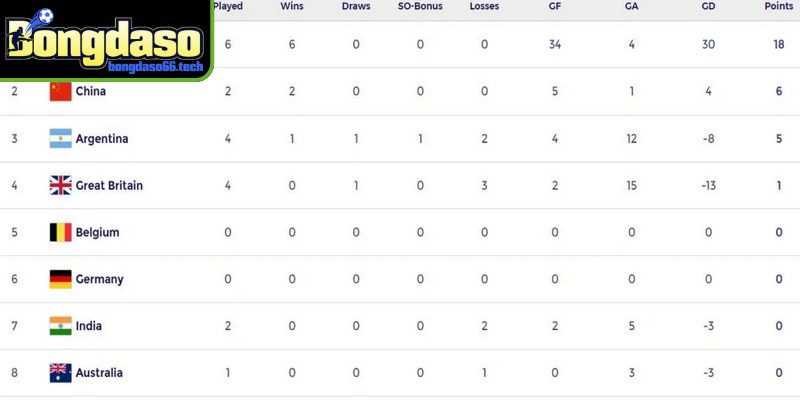Screen dimensions: 800x400
Task: Click the Australia flag icon
Action: (x=60, y=373)
